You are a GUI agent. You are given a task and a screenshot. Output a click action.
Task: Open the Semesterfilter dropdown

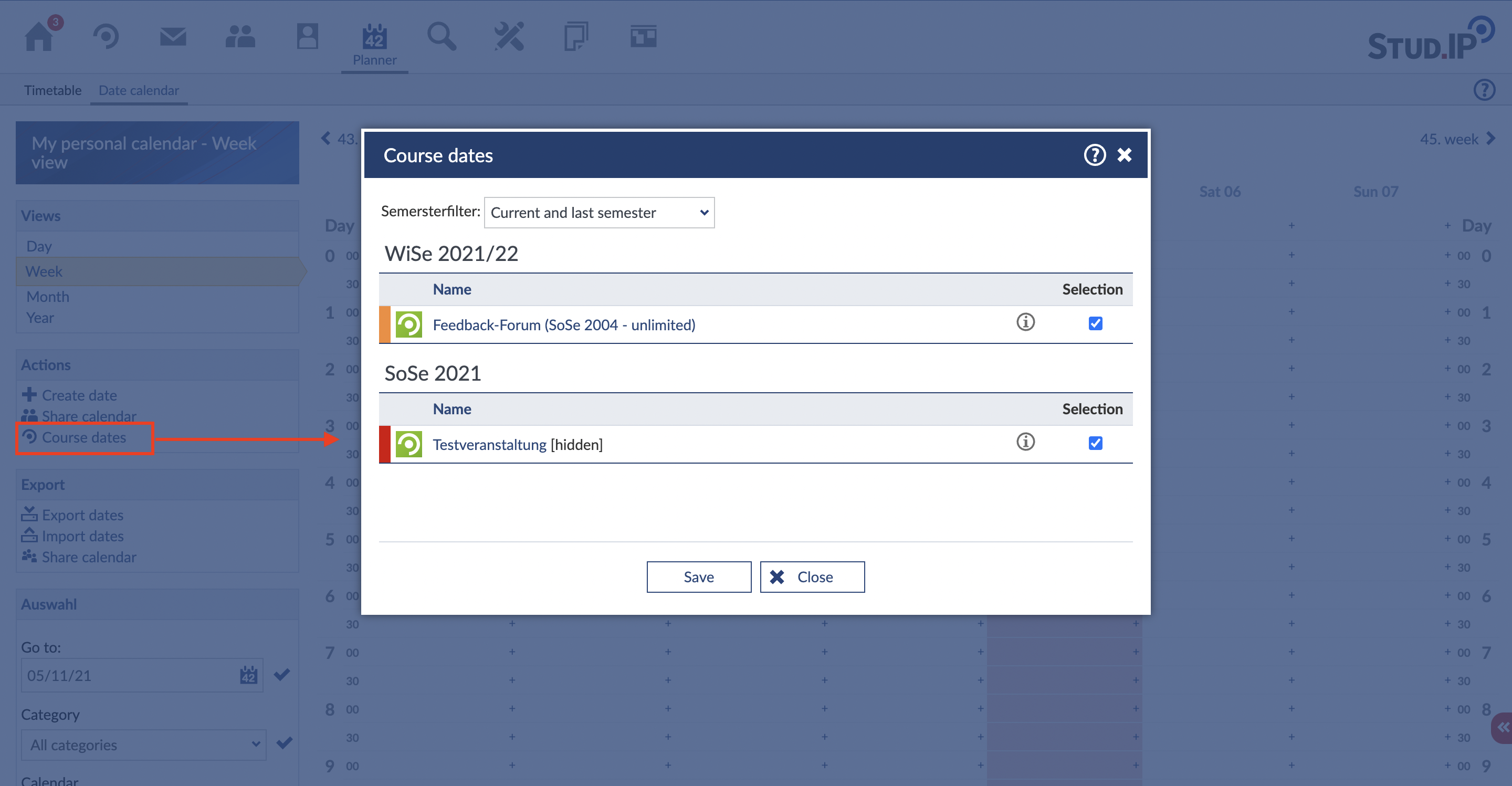coord(598,213)
